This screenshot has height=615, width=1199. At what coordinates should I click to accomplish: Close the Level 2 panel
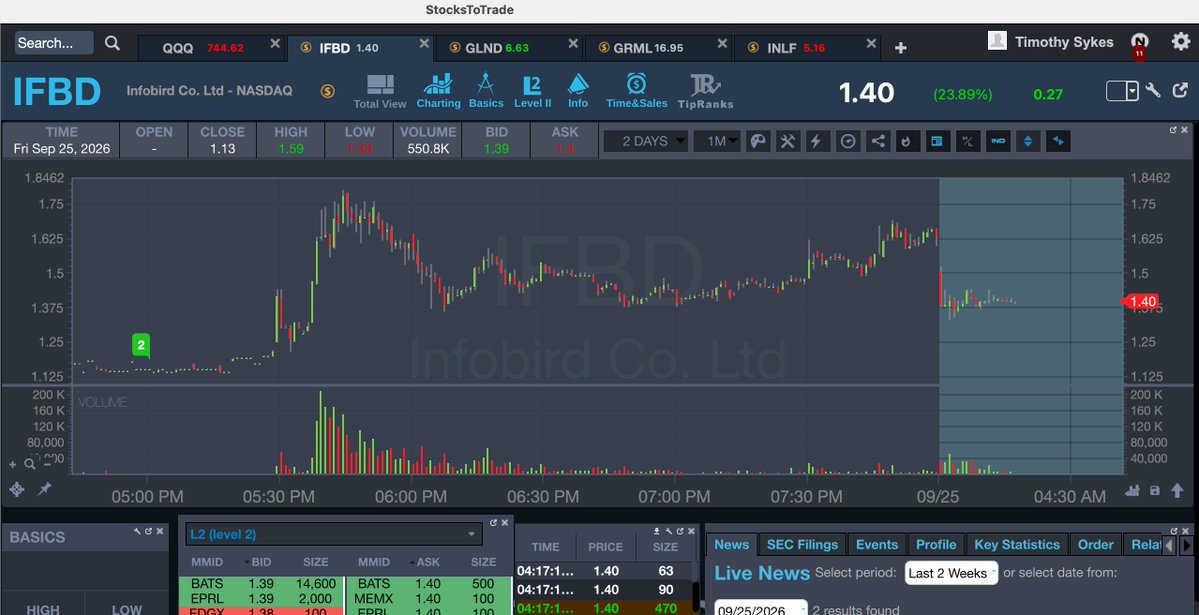coord(505,523)
